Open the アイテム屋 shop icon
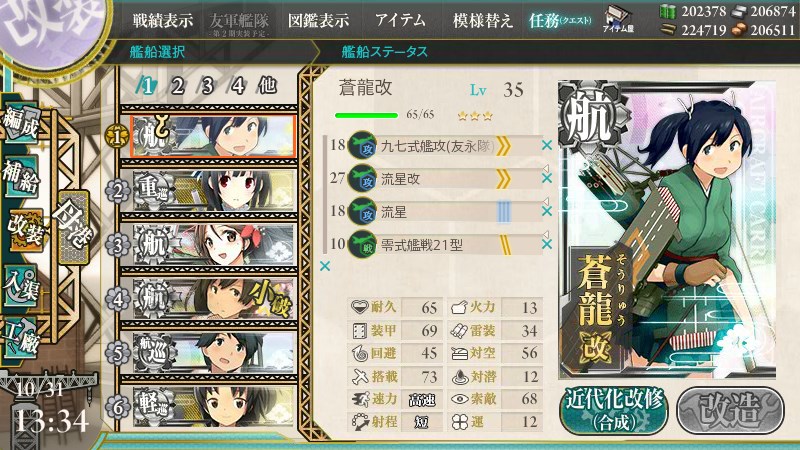800x450 pixels. 618,19
